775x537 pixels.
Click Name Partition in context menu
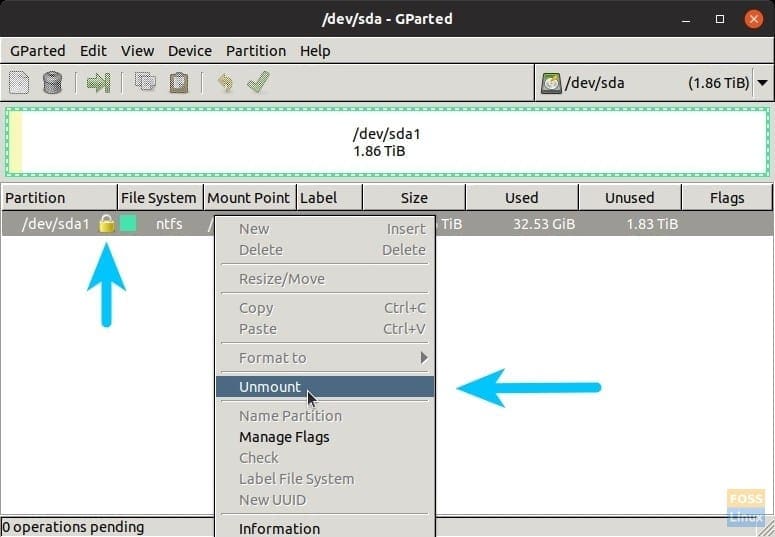[325, 416]
